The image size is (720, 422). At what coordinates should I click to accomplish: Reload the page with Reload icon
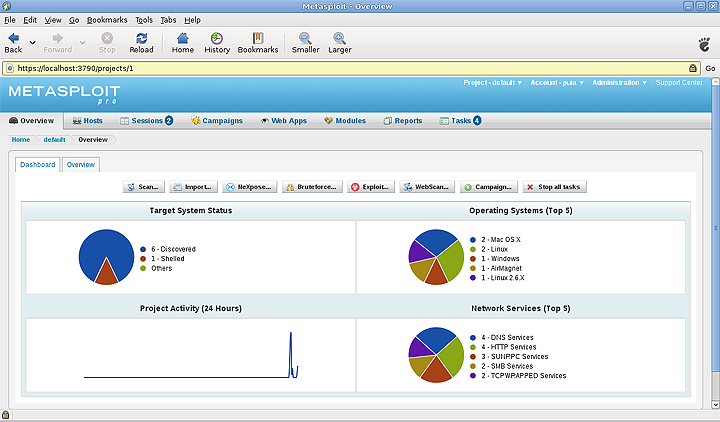141,38
